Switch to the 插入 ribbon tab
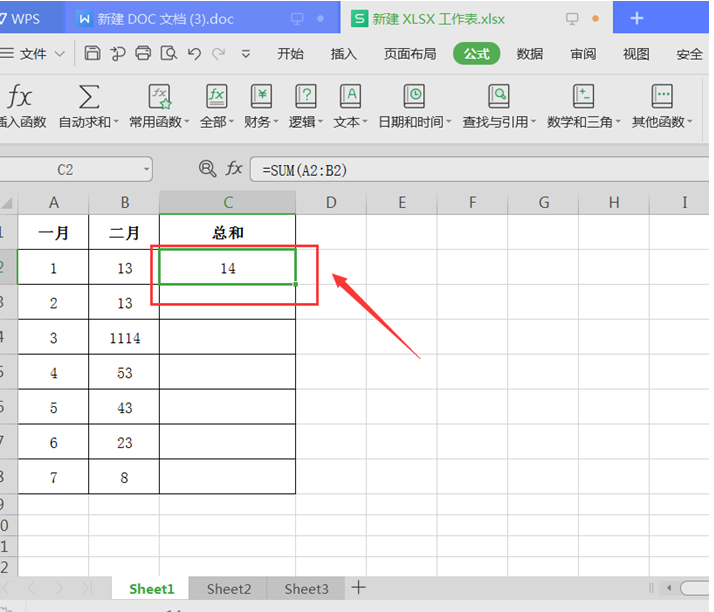Image resolution: width=714 pixels, height=612 pixels. (343, 54)
